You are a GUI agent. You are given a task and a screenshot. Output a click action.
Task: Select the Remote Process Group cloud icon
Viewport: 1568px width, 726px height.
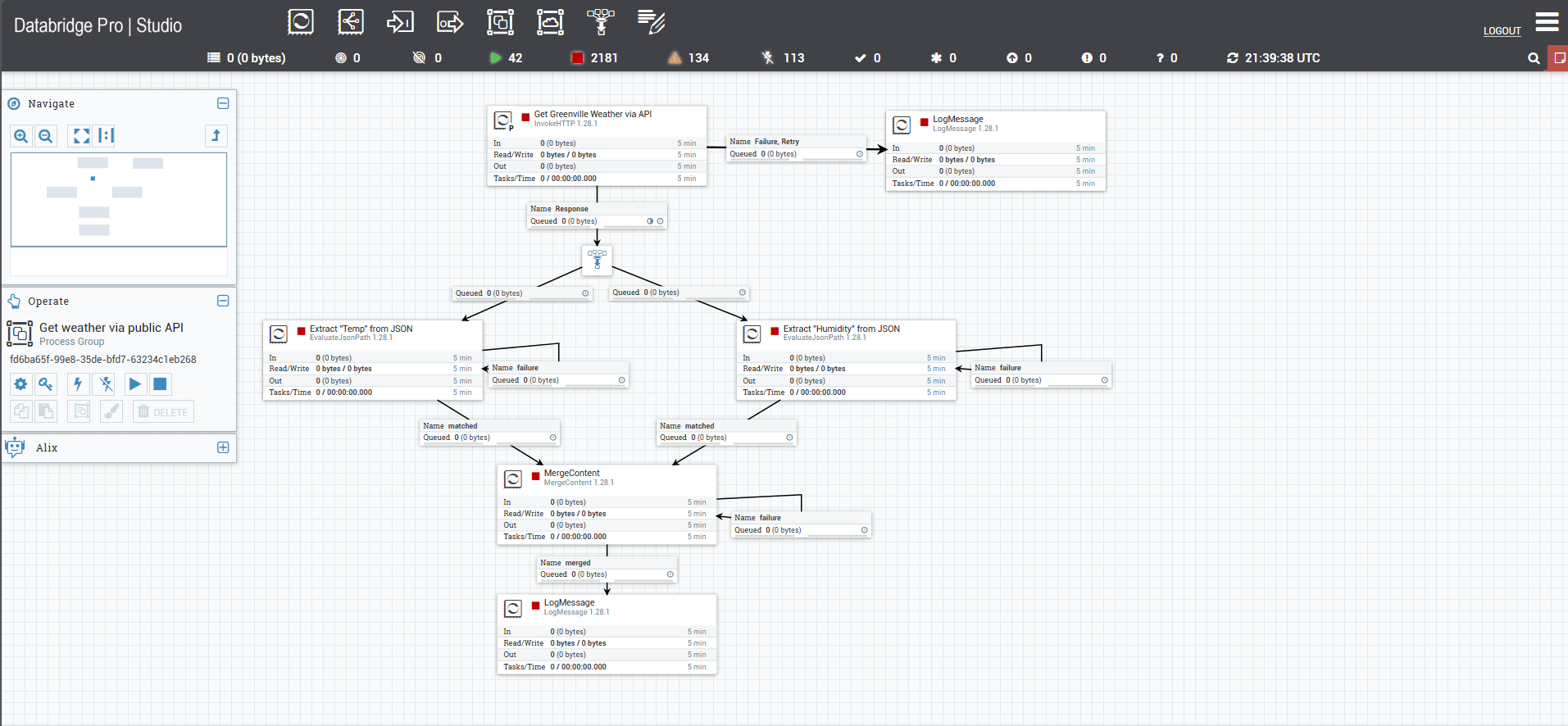click(550, 21)
